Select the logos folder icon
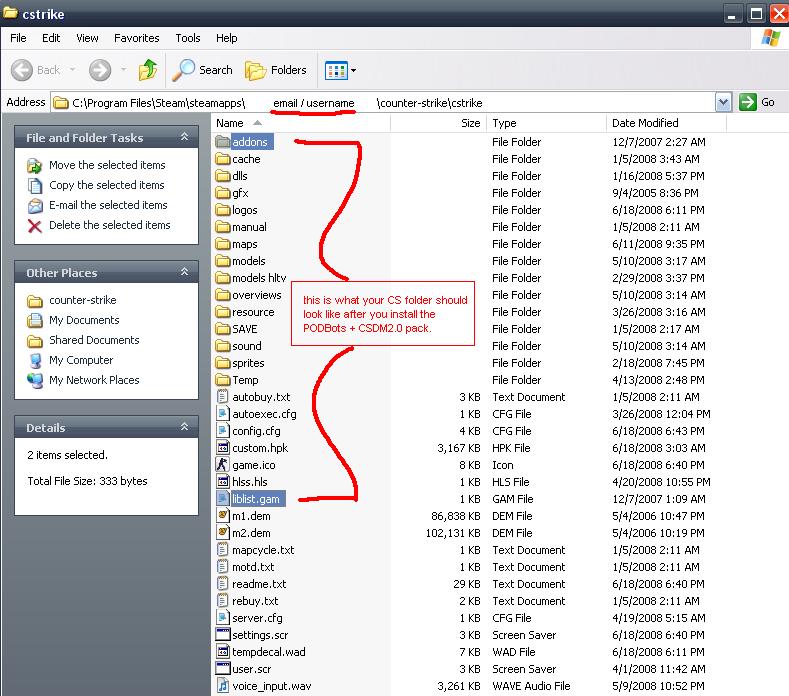This screenshot has height=696, width=789. tap(222, 210)
